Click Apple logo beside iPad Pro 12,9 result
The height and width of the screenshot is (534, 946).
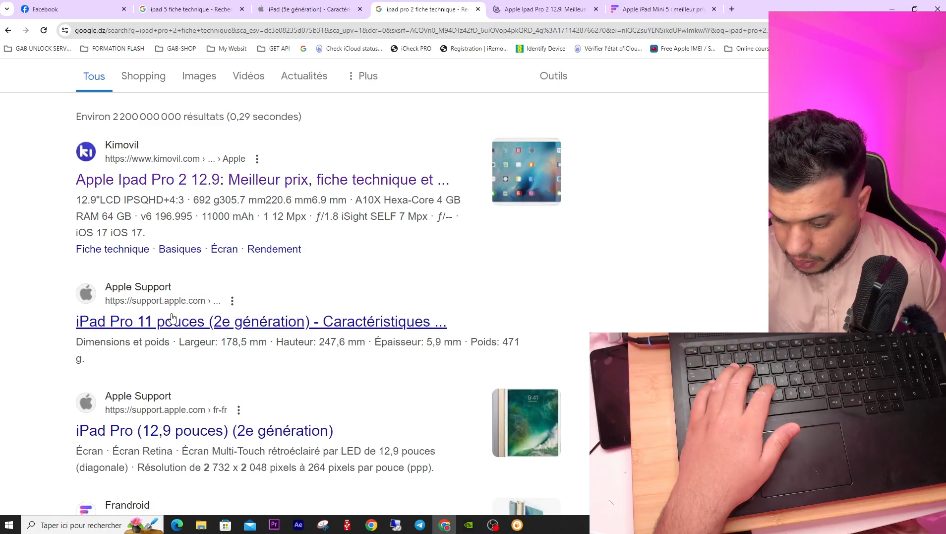pyautogui.click(x=86, y=403)
